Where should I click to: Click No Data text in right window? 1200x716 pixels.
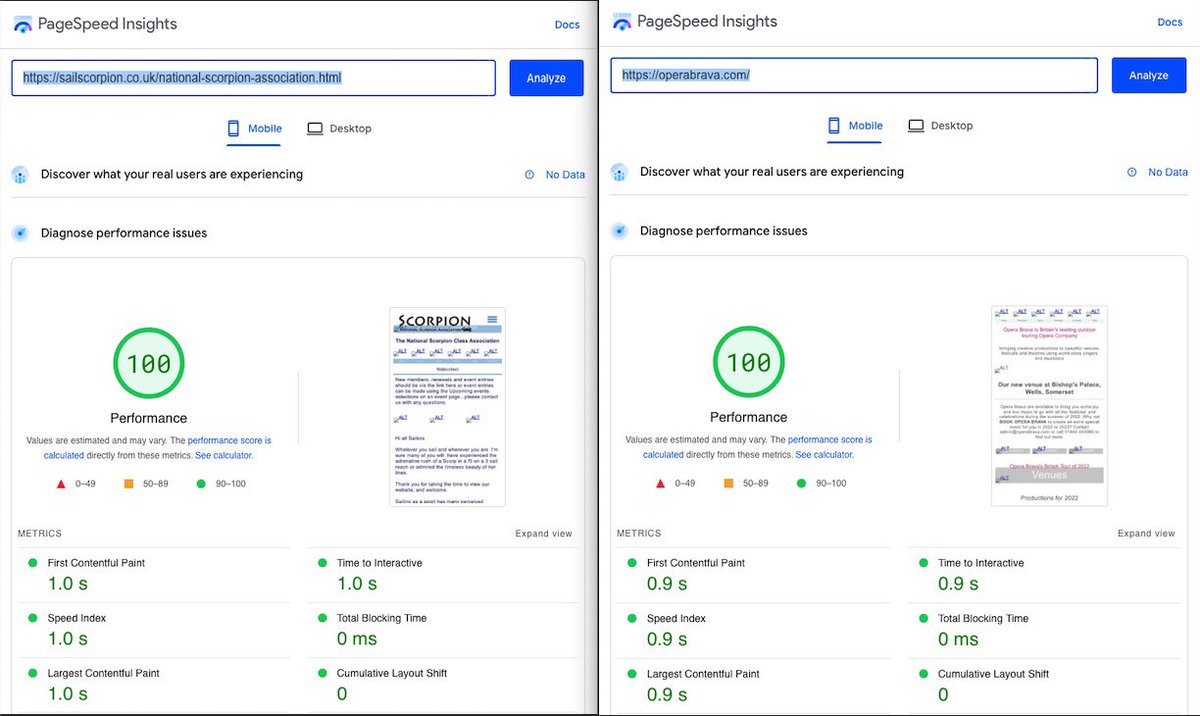coord(1168,172)
